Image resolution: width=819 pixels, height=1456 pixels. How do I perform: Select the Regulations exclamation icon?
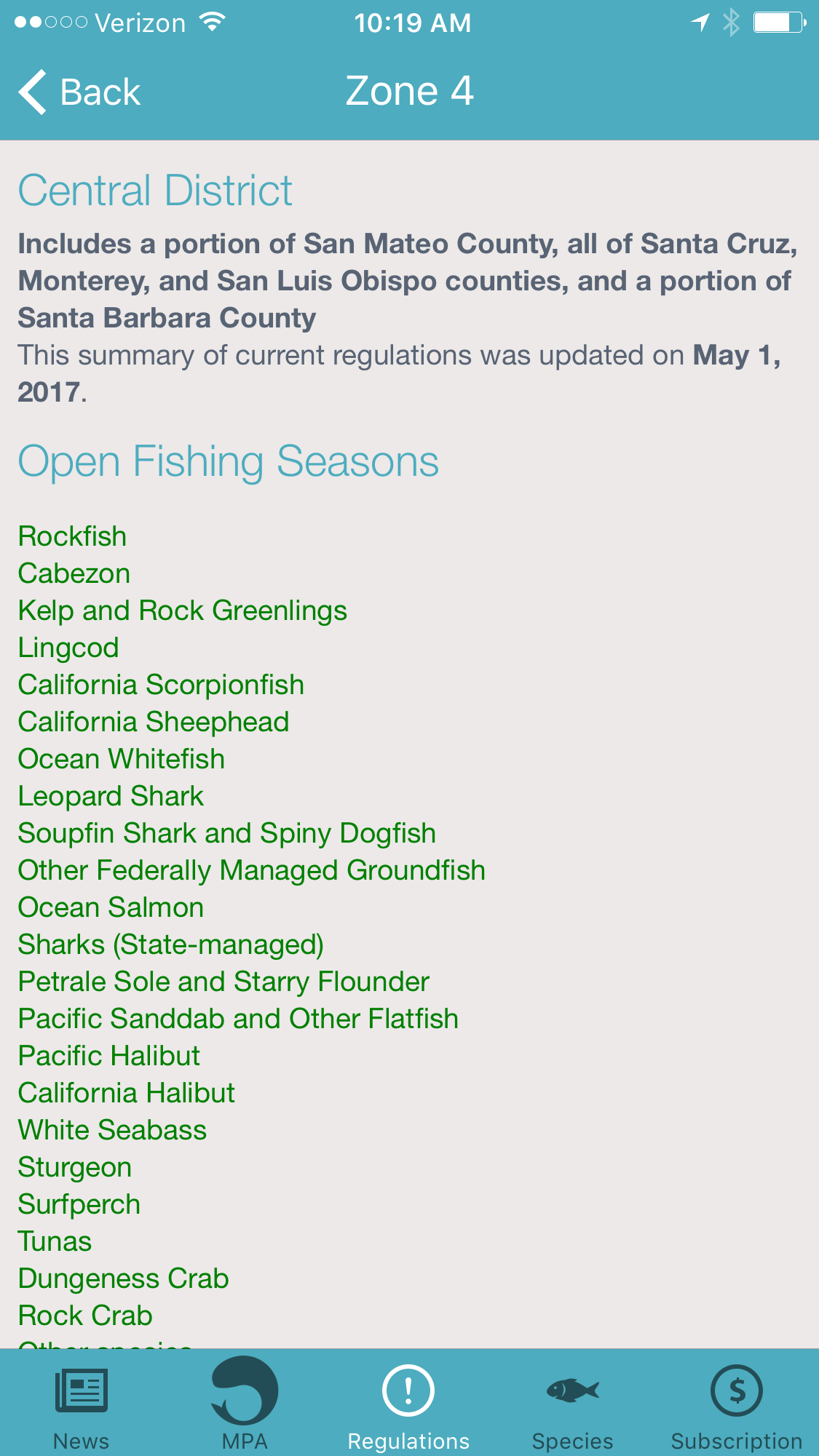click(x=408, y=1390)
